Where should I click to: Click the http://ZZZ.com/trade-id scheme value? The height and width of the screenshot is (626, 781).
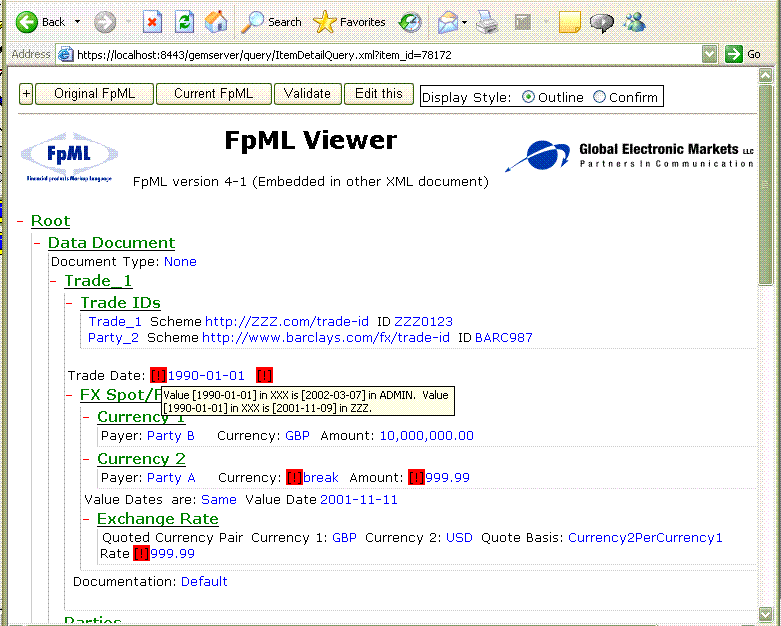pyautogui.click(x=287, y=322)
